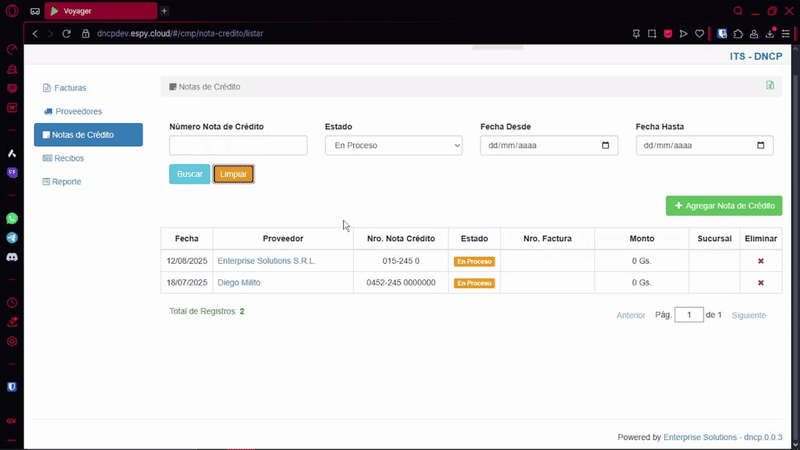
Task: Delete the Diego Milito credit note row
Action: [760, 283]
